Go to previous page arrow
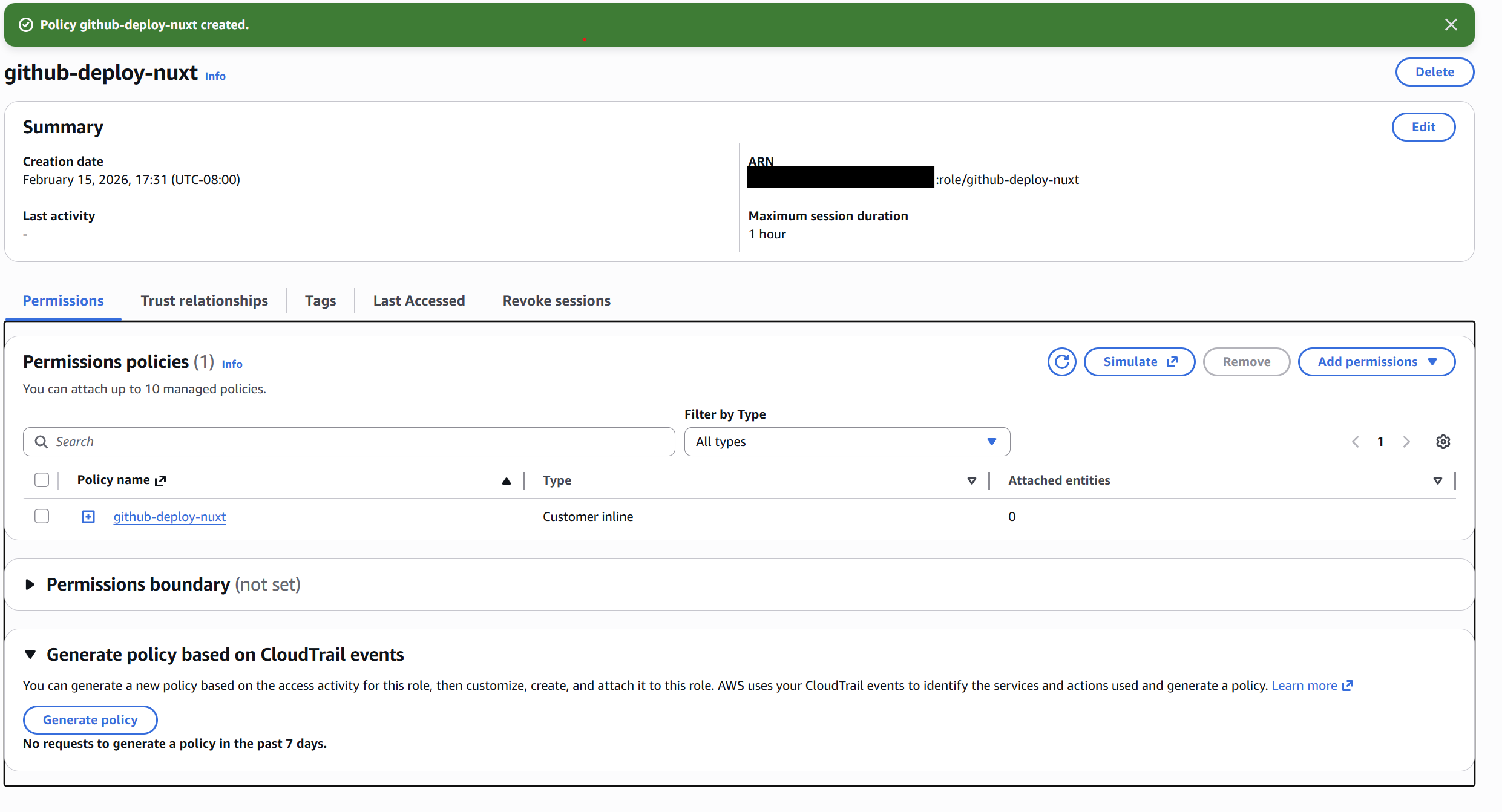This screenshot has width=1502, height=812. click(1356, 442)
